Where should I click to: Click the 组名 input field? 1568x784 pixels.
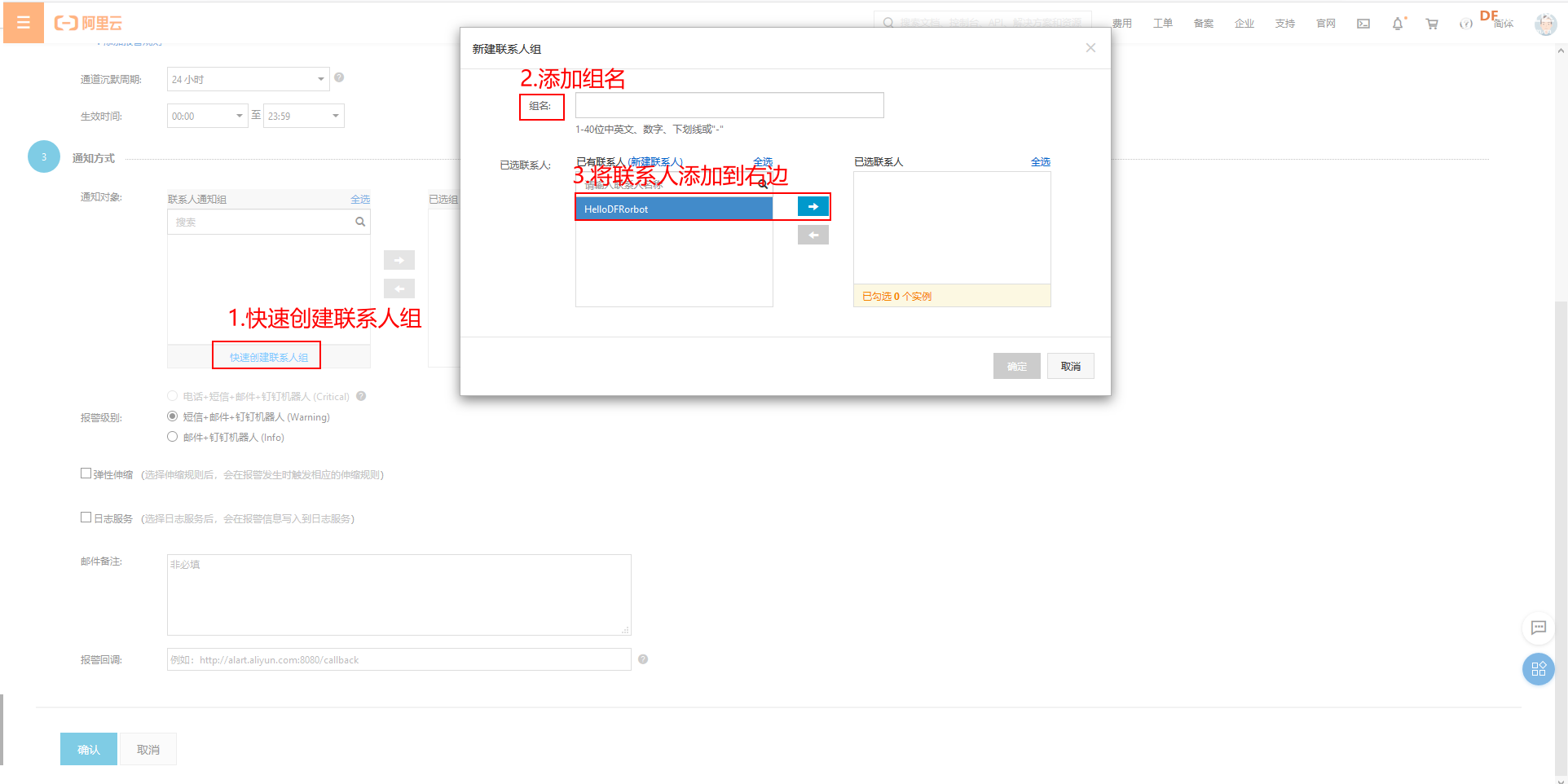[729, 105]
